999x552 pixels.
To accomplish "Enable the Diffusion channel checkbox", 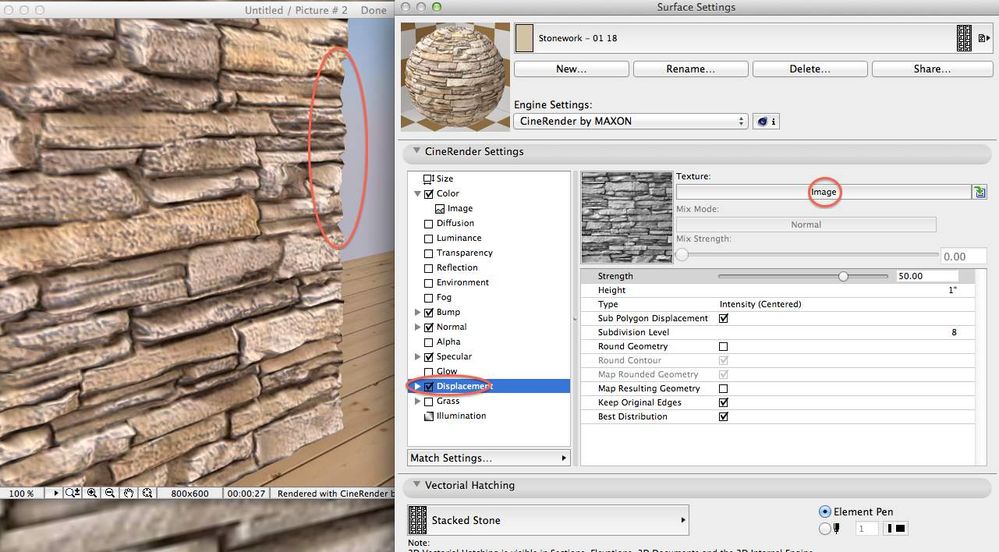I will (429, 223).
